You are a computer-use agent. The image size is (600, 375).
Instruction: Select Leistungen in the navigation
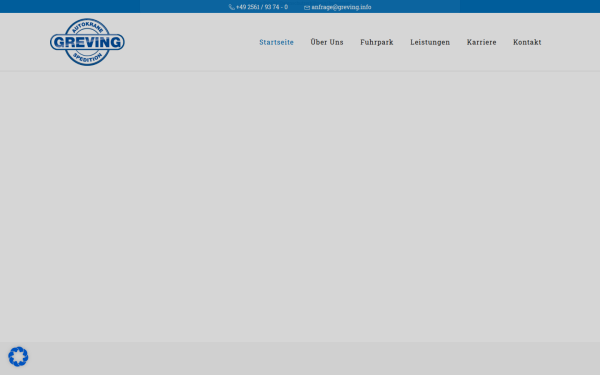point(430,42)
